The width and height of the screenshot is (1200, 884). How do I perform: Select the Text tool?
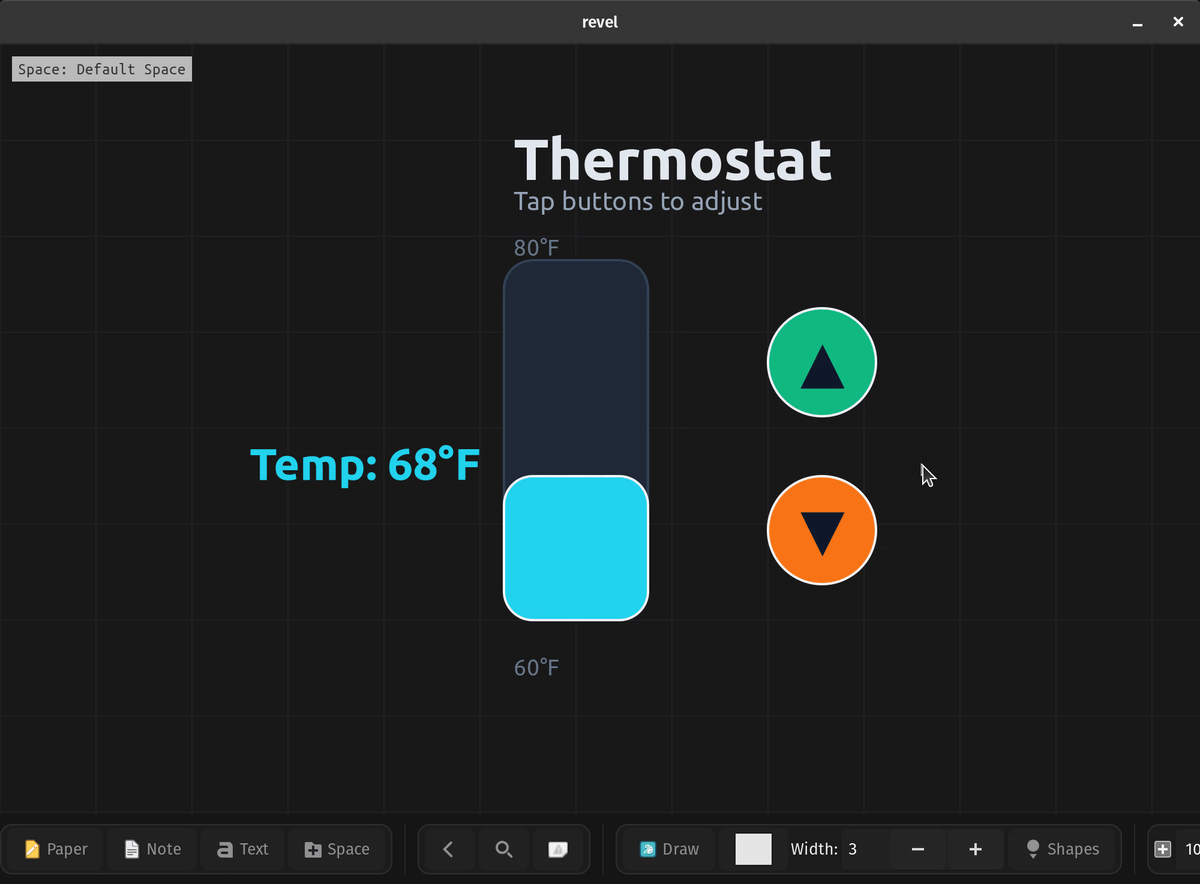tap(242, 849)
